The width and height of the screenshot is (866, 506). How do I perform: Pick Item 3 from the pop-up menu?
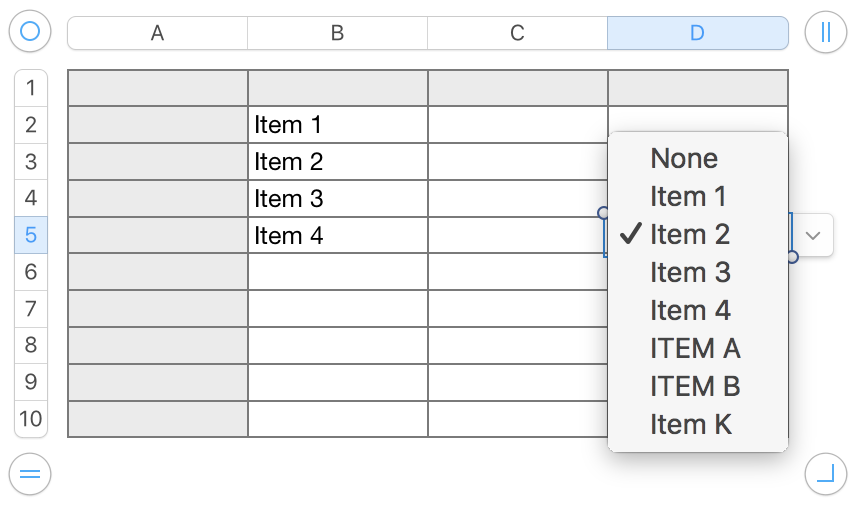click(x=690, y=272)
